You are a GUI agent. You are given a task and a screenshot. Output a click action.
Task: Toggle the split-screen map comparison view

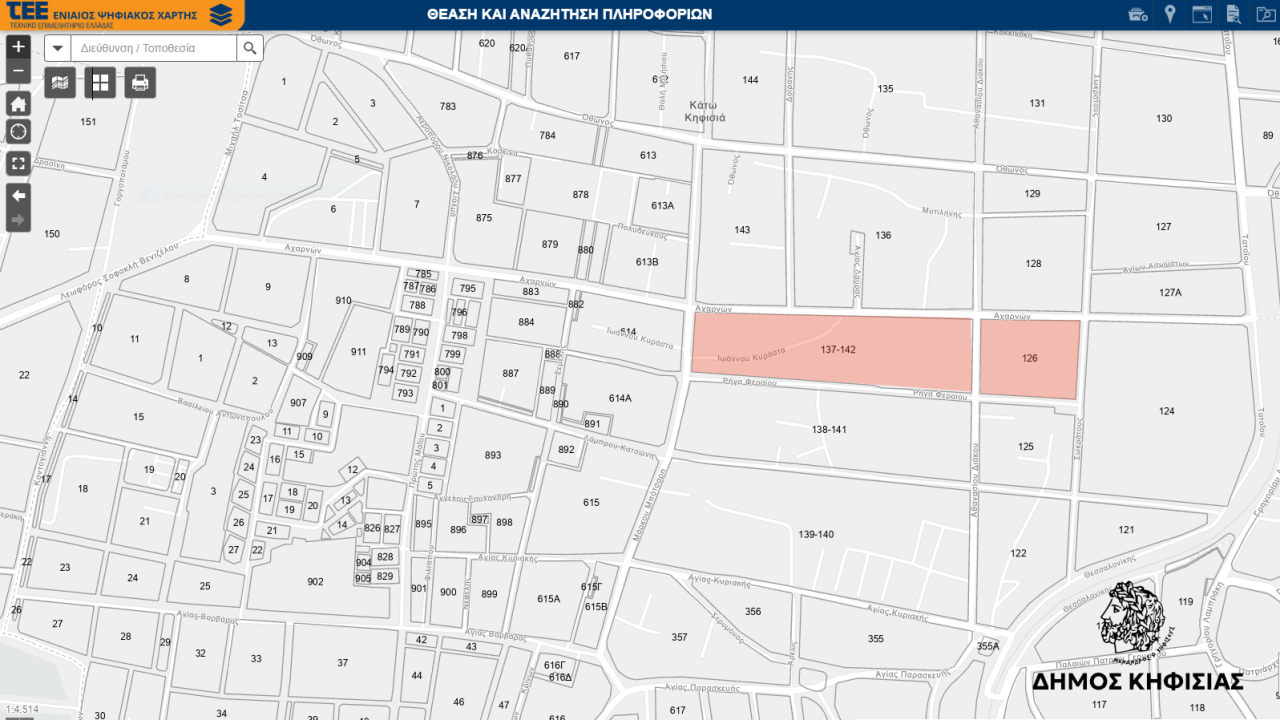[x=99, y=82]
